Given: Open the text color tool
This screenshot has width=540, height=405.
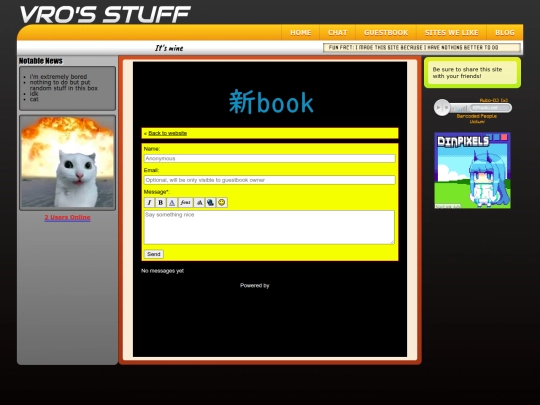Looking at the screenshot, I should tap(172, 202).
